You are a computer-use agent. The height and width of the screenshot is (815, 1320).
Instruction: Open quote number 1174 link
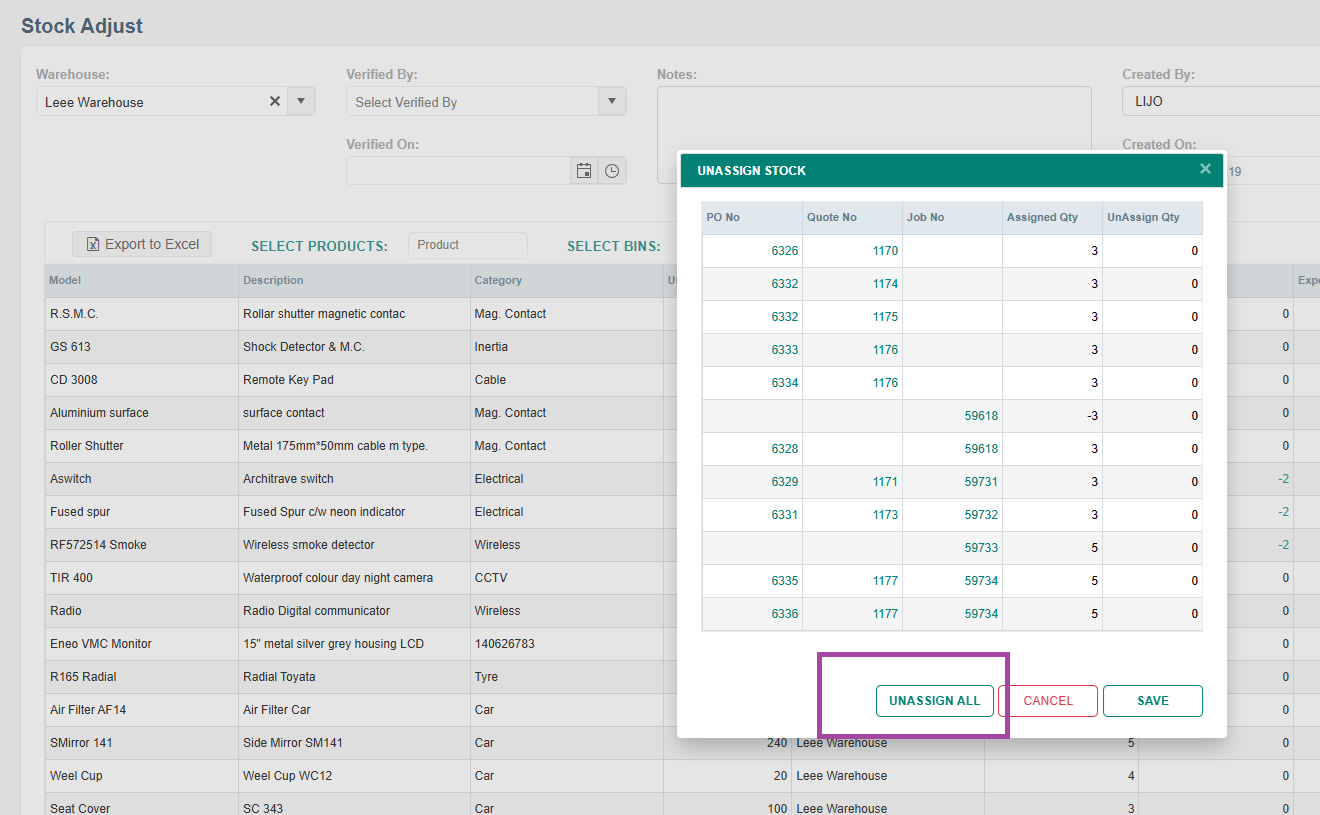coord(885,284)
